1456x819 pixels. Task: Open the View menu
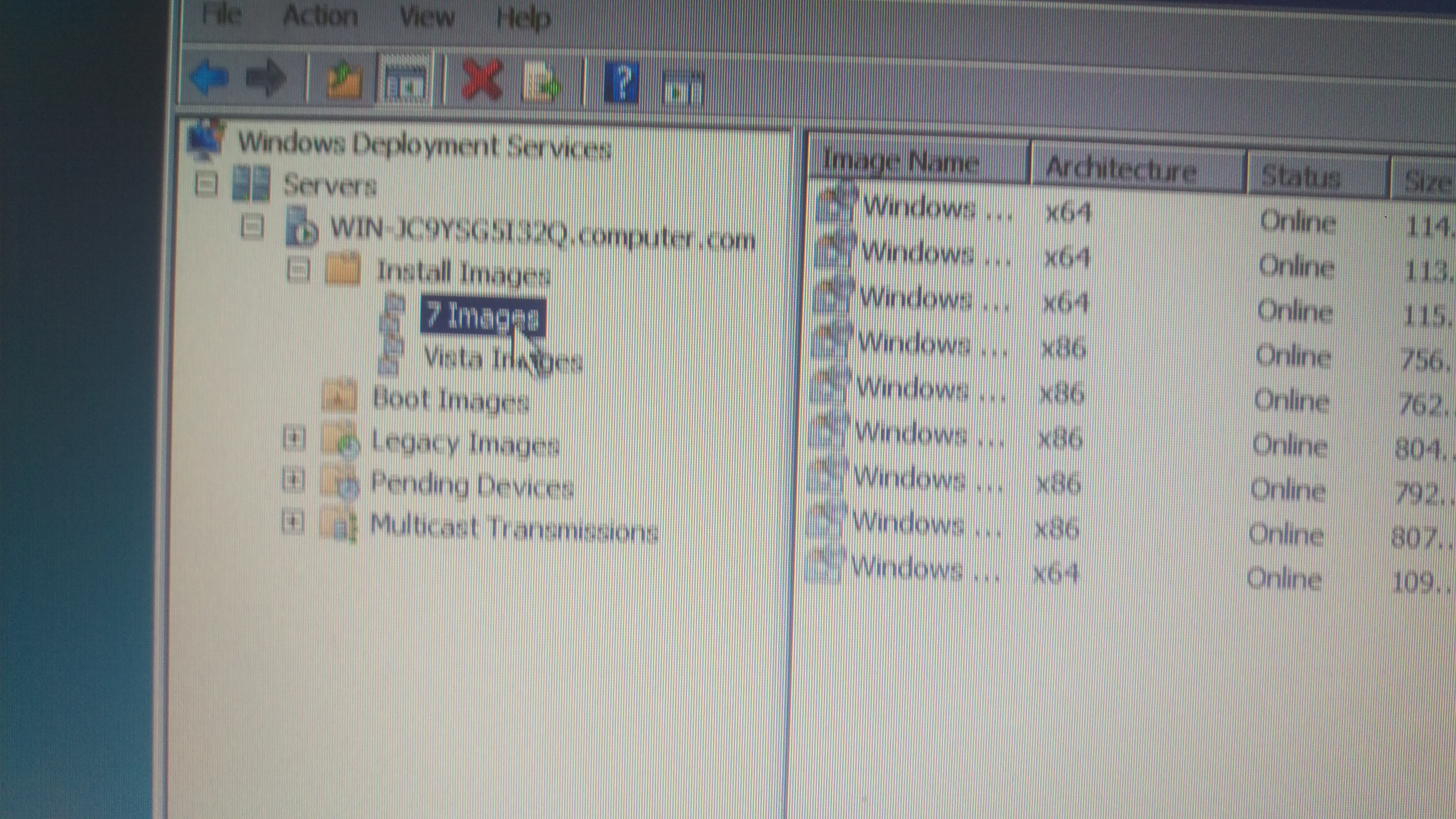(427, 17)
